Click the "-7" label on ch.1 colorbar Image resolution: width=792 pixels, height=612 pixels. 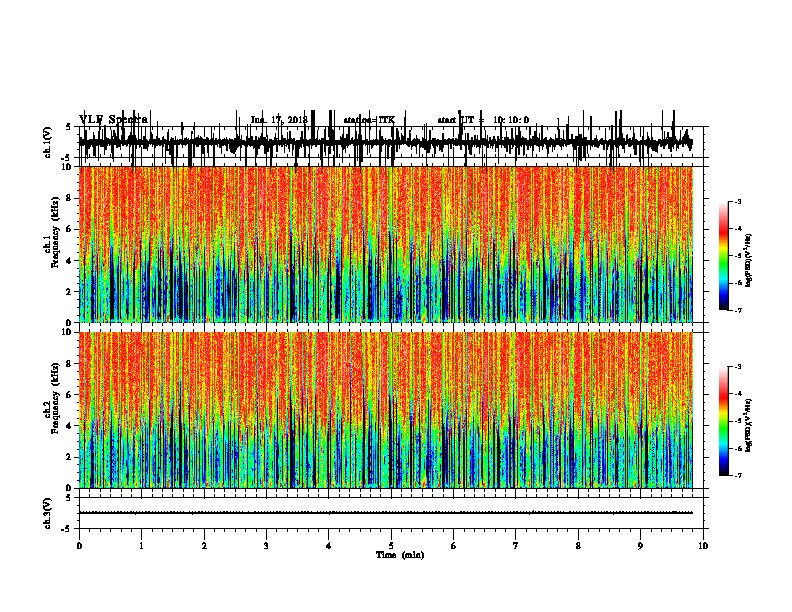[738, 310]
